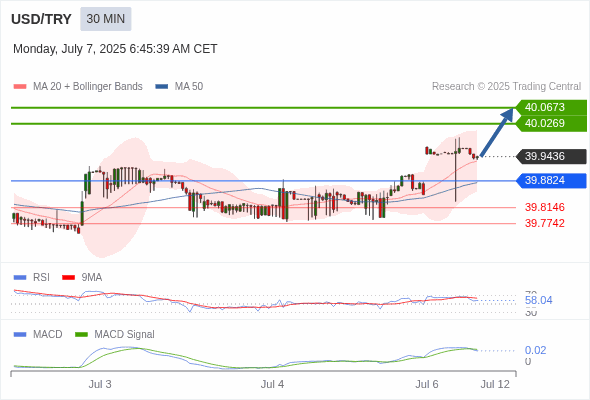Screen dimensions: 590x400
Task: Click the 39.7742 support level value
Action: point(545,224)
